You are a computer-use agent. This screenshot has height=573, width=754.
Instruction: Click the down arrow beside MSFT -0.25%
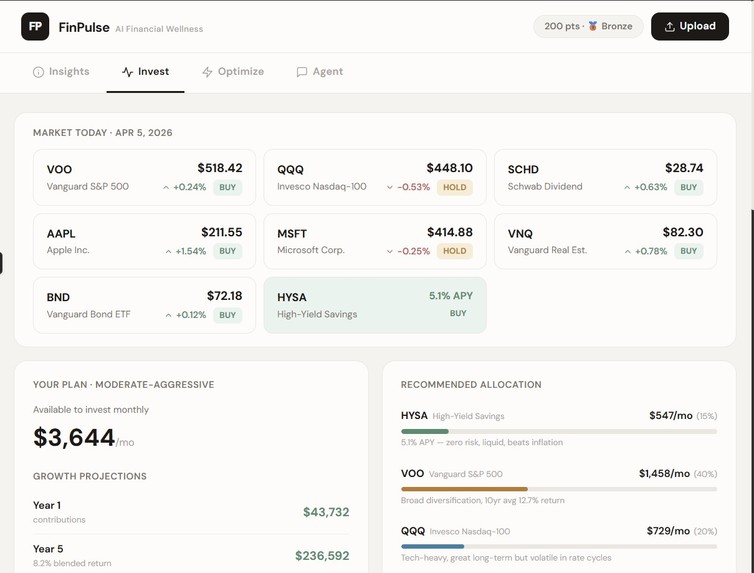[390, 251]
